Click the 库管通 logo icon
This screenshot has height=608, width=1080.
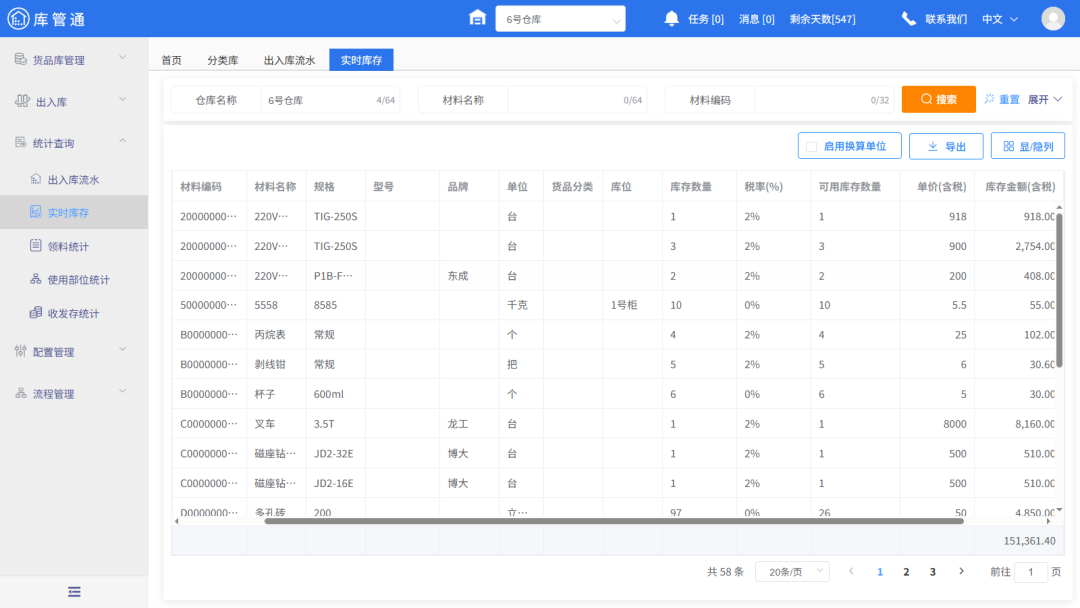(19, 19)
